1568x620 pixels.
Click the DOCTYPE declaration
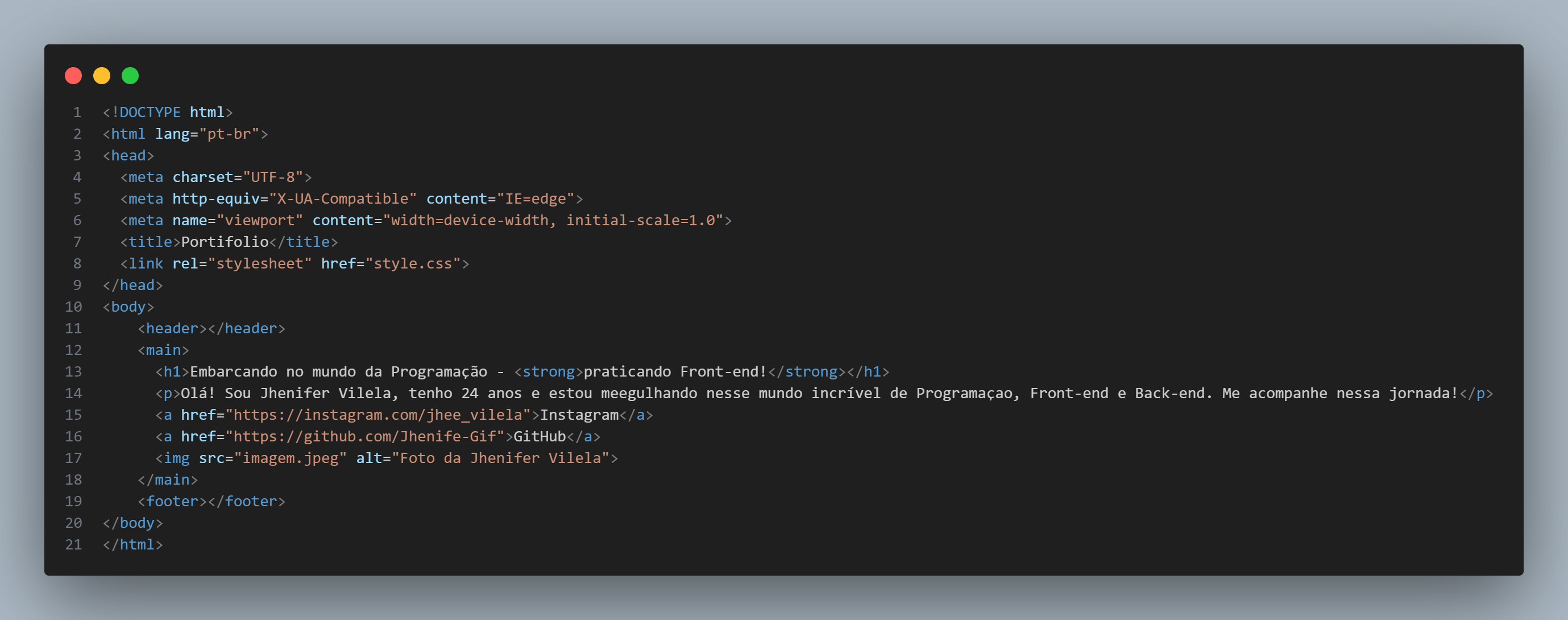[167, 113]
